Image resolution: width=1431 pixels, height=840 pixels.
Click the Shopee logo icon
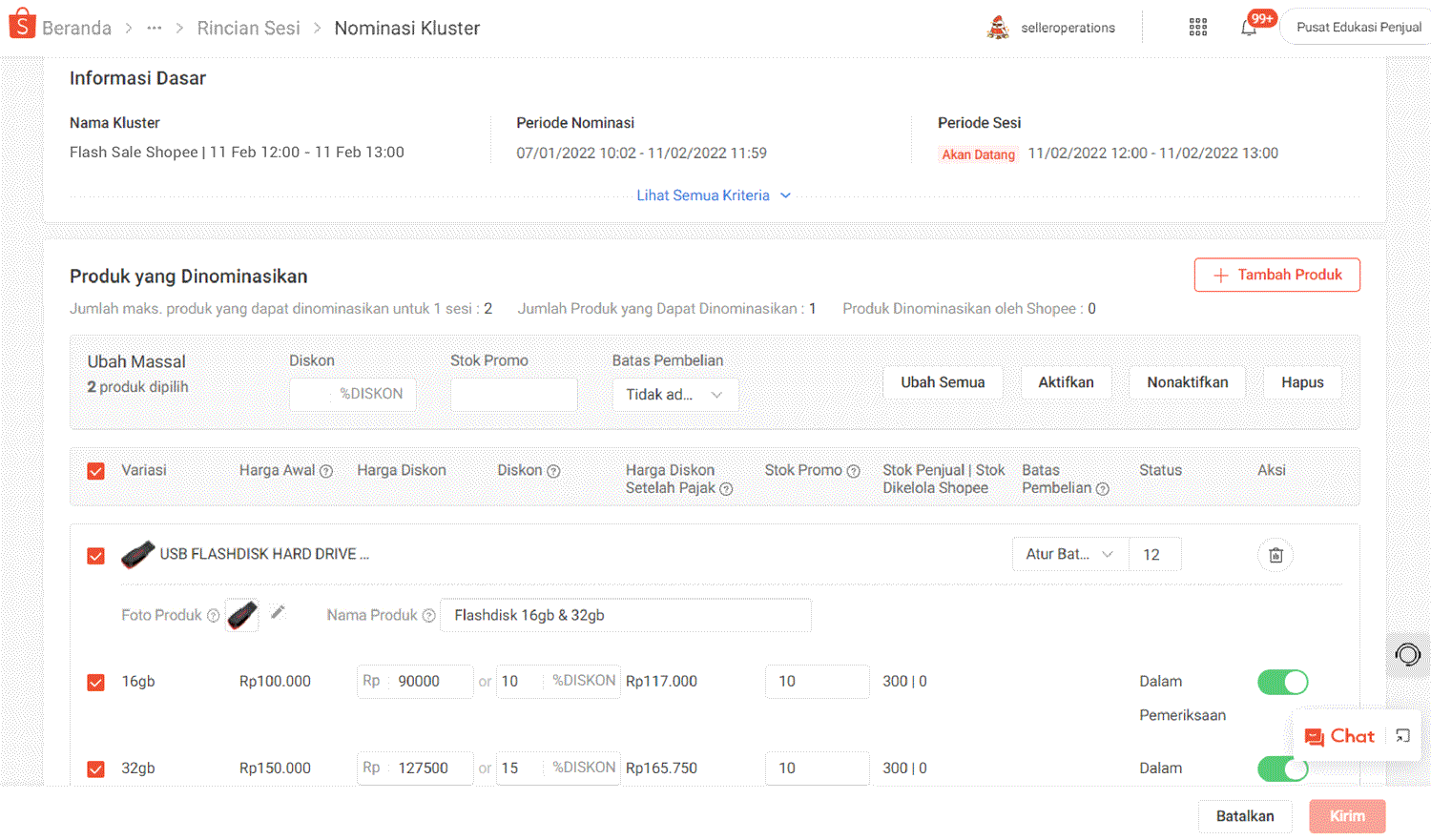[x=22, y=25]
